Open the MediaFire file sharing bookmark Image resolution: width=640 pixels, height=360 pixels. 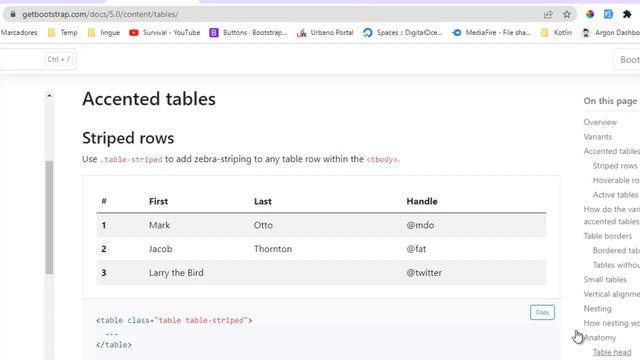click(491, 33)
